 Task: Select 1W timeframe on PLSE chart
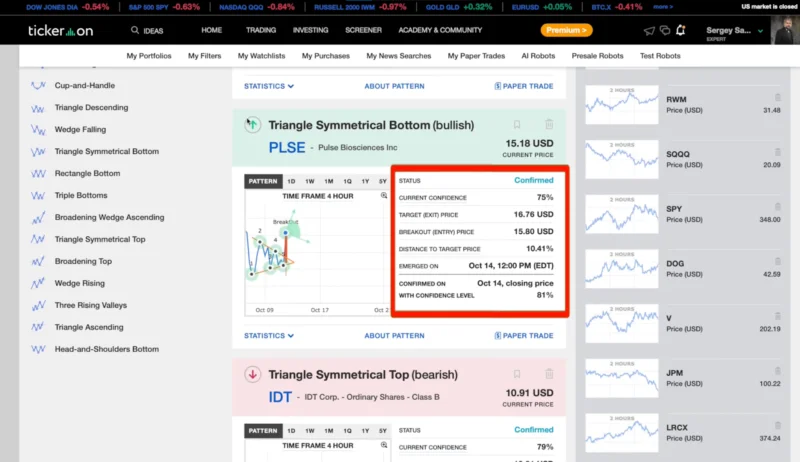pos(310,181)
